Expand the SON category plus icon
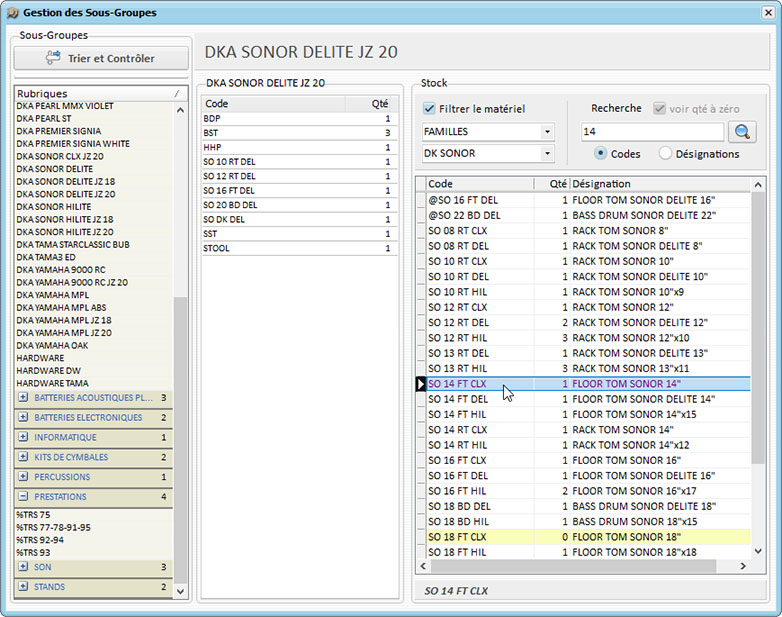This screenshot has height=617, width=782. tap(23, 567)
